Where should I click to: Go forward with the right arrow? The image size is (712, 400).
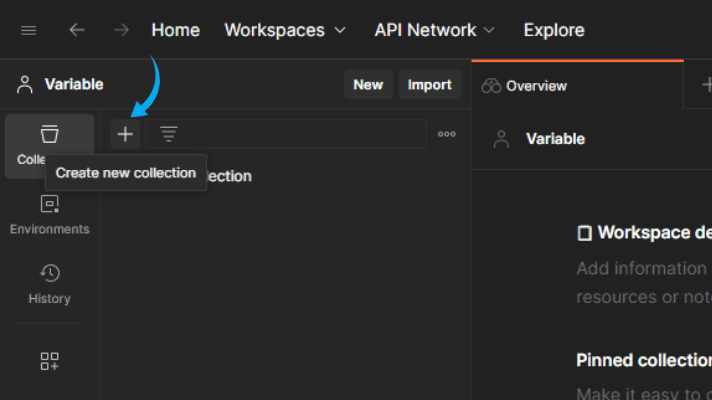[121, 30]
